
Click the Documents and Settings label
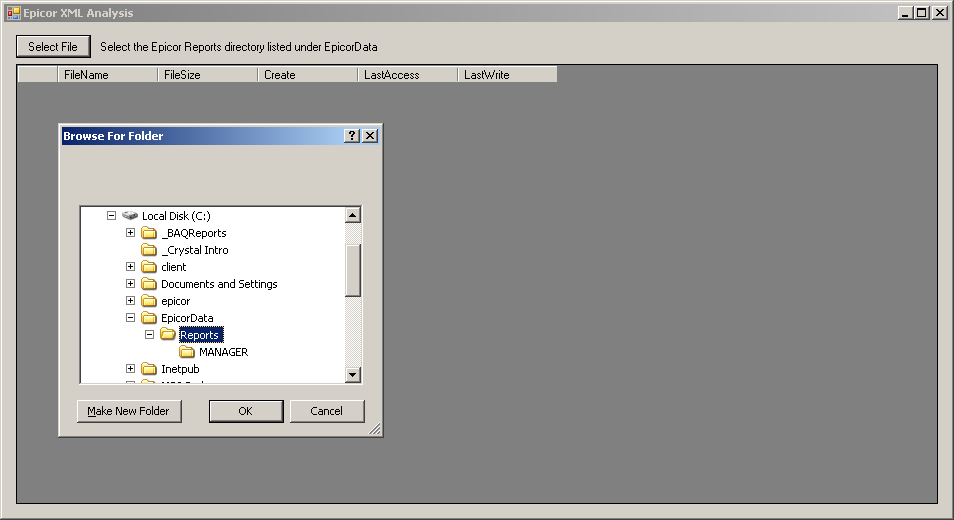coord(219,284)
